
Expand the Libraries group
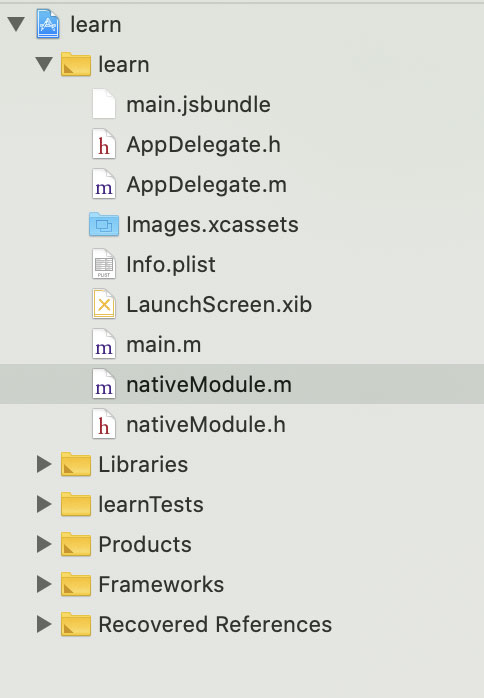click(44, 464)
